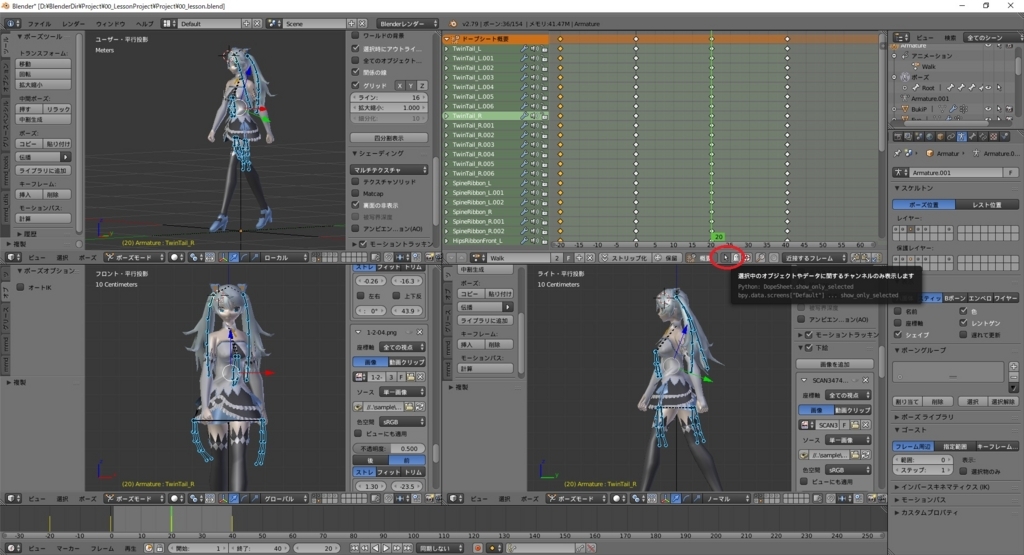Click the unlink action X icon beside Walk
Image resolution: width=1024 pixels, height=555 pixels.
590,258
